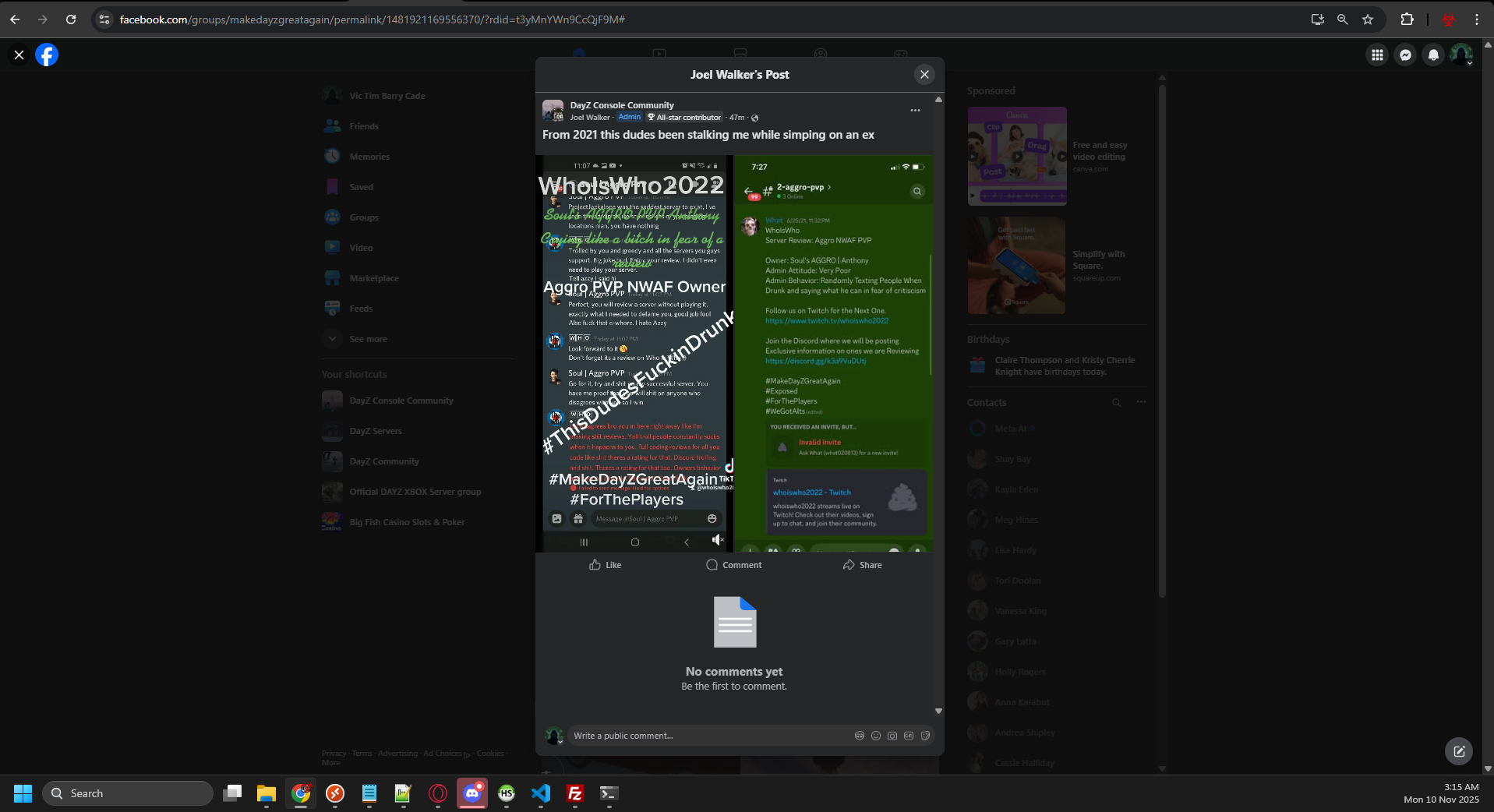Open the browser Extensions menu

pyautogui.click(x=1407, y=19)
